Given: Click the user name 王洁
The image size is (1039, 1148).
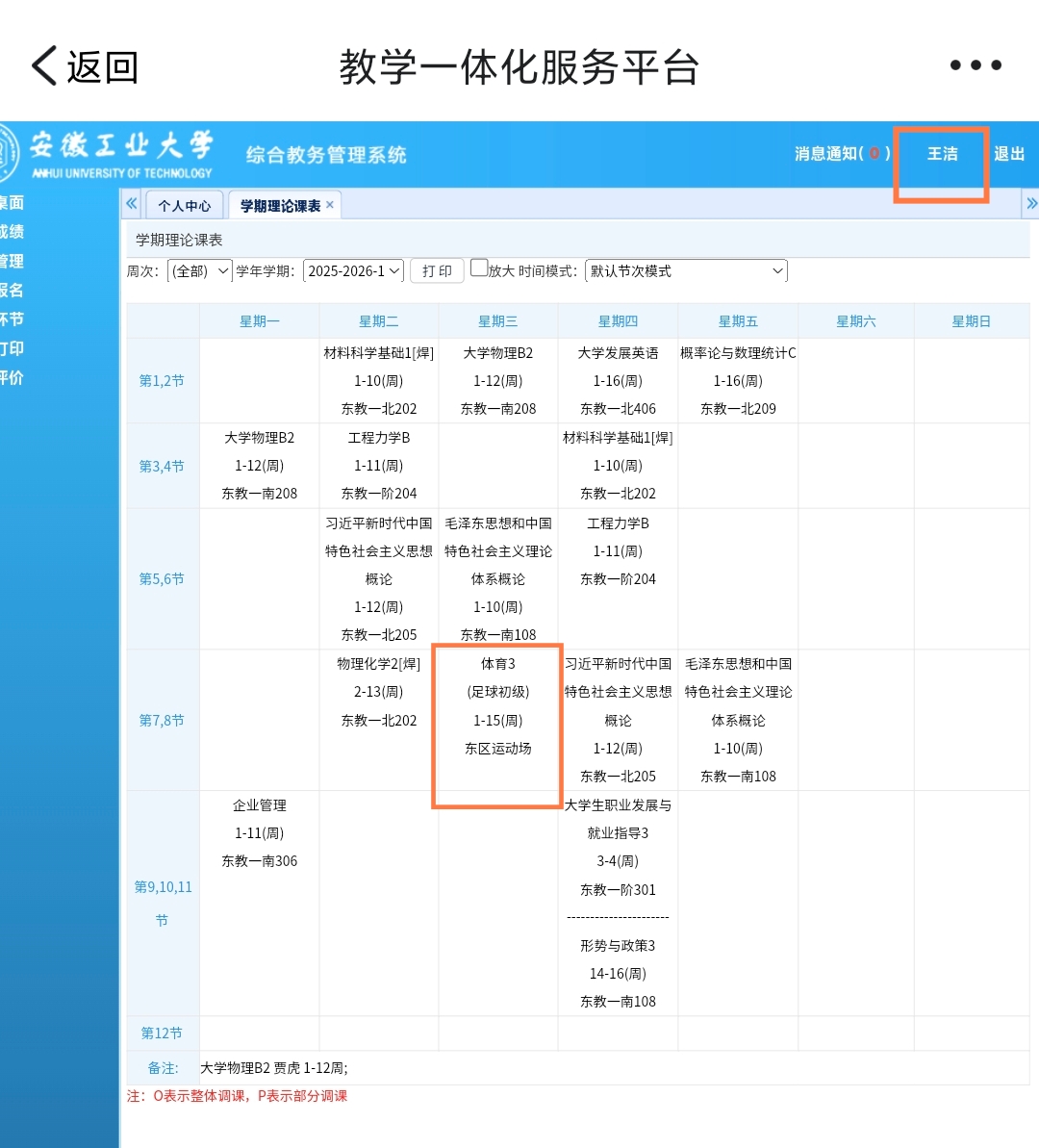Looking at the screenshot, I should (943, 154).
